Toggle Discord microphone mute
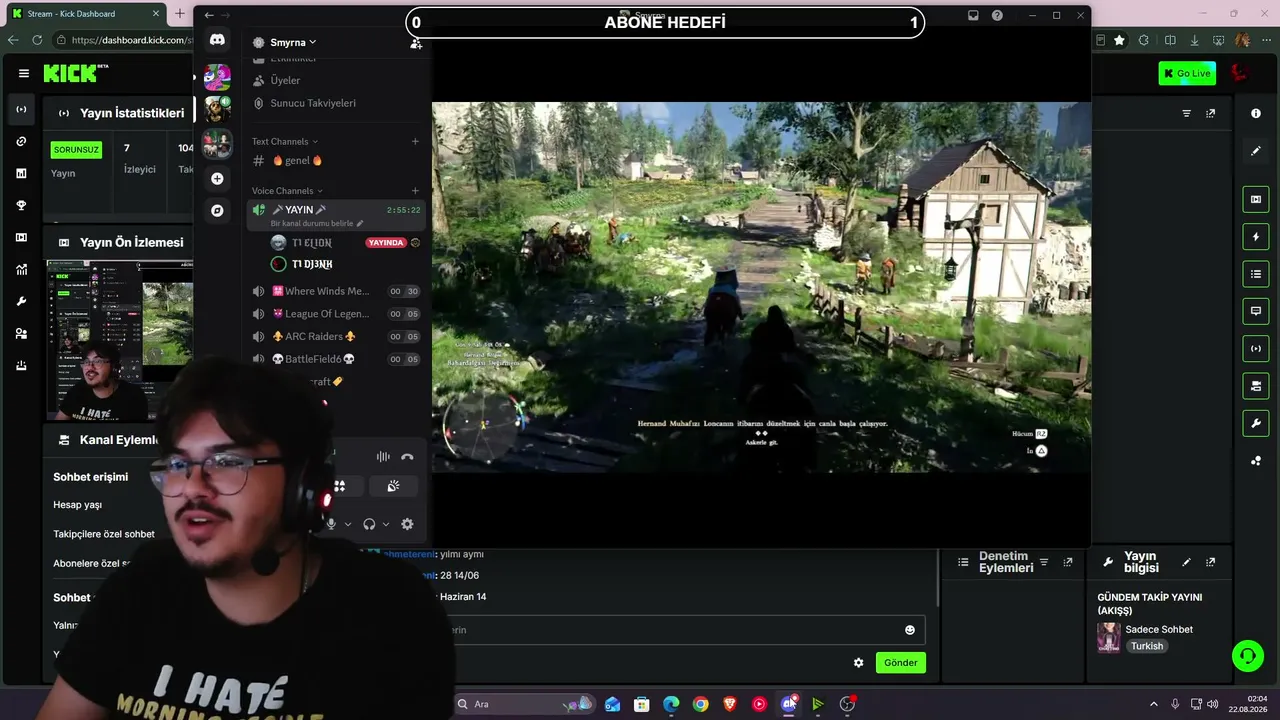The width and height of the screenshot is (1280, 720). pos(331,524)
